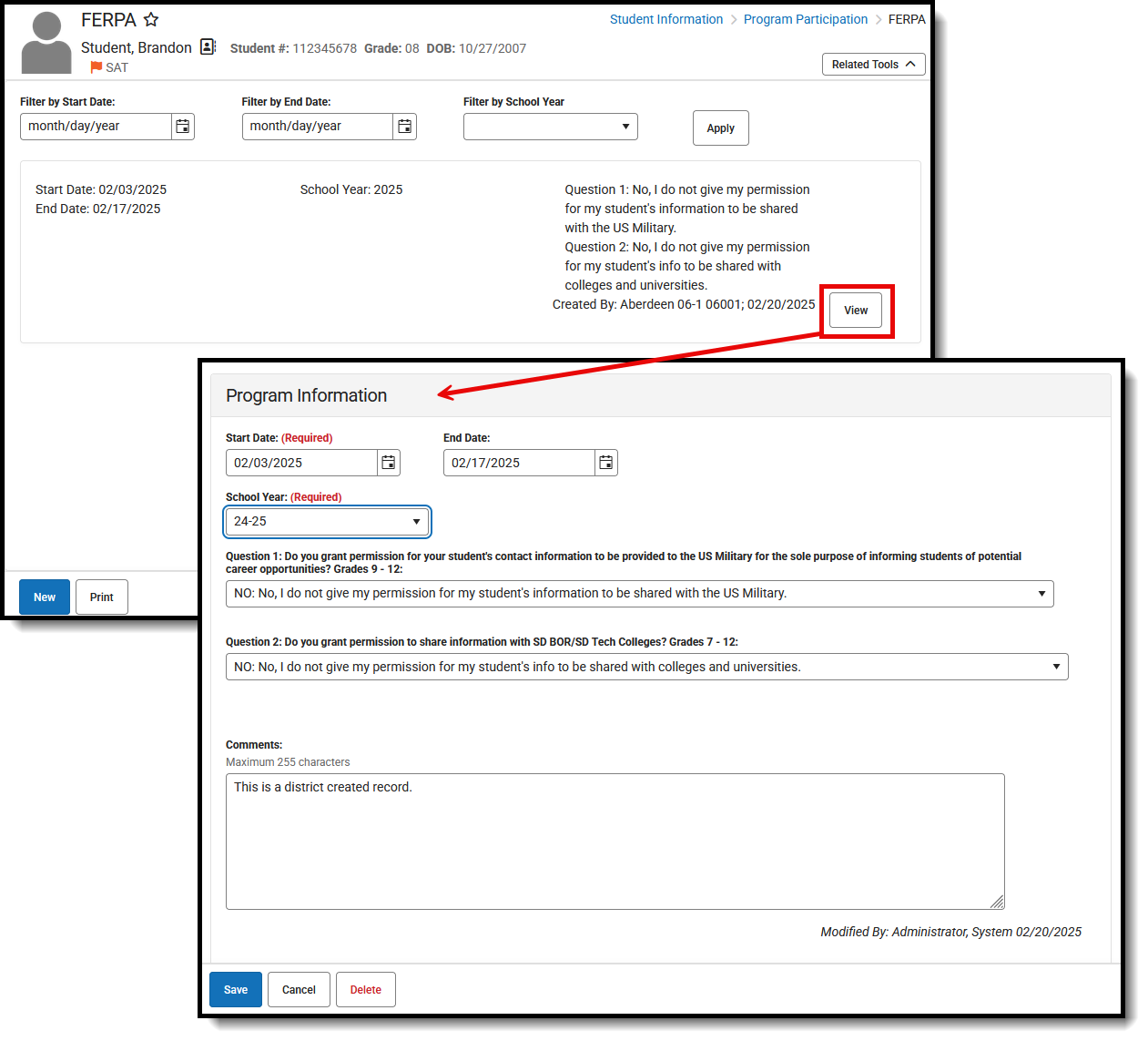The height and width of the screenshot is (1041, 1148).
Task: Open the Start Date calendar in Program Information
Action: click(x=388, y=462)
